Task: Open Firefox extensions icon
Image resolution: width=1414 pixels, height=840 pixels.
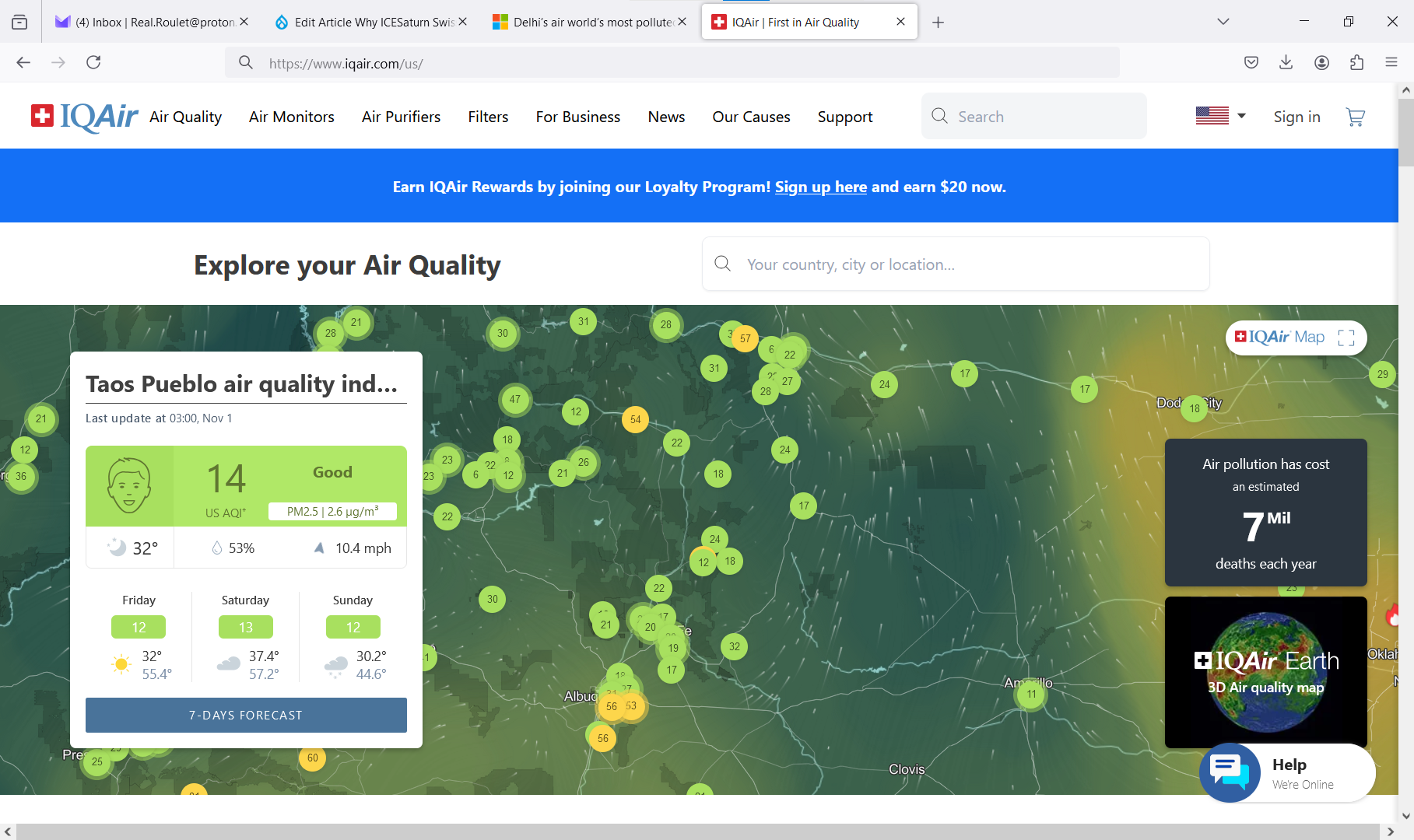Action: 1356,63
